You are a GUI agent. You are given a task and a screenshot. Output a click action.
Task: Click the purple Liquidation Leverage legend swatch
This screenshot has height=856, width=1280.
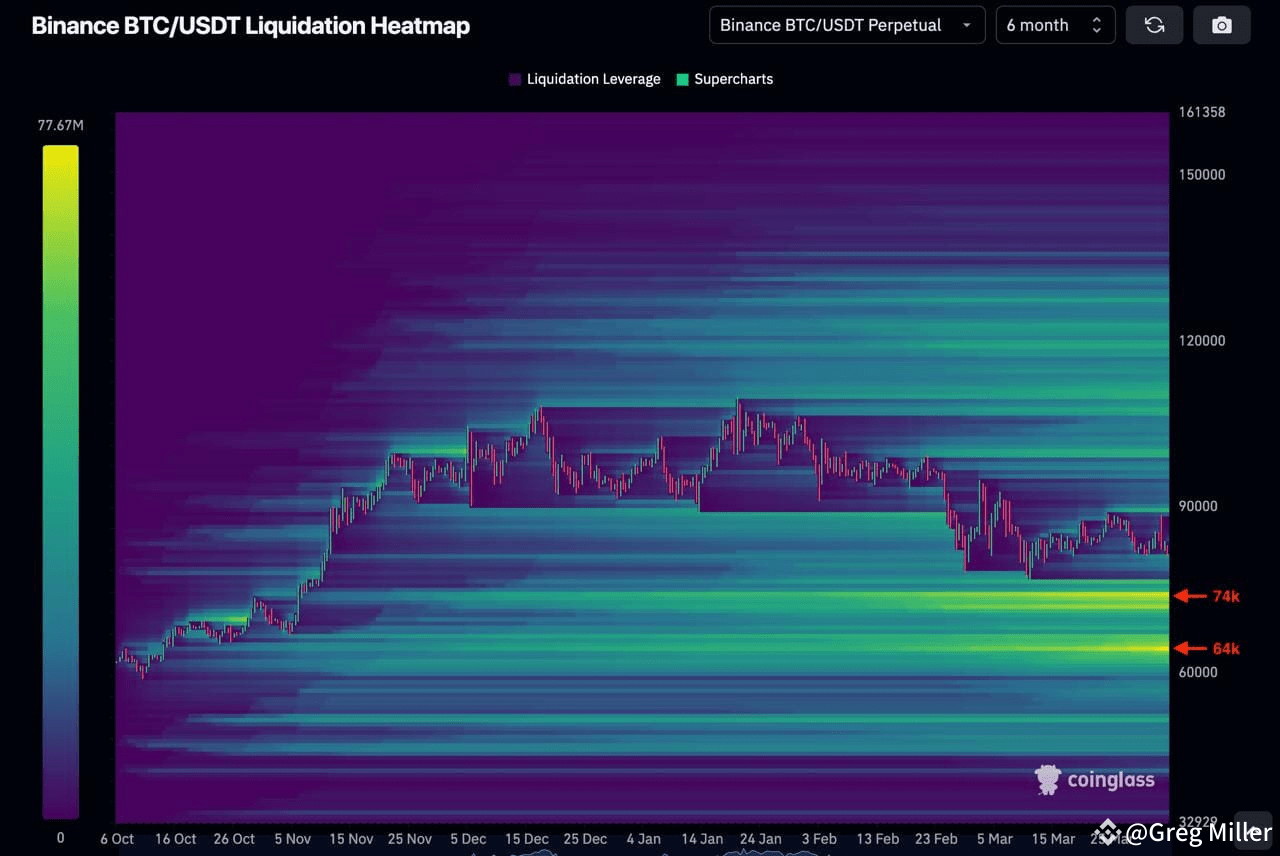point(515,79)
